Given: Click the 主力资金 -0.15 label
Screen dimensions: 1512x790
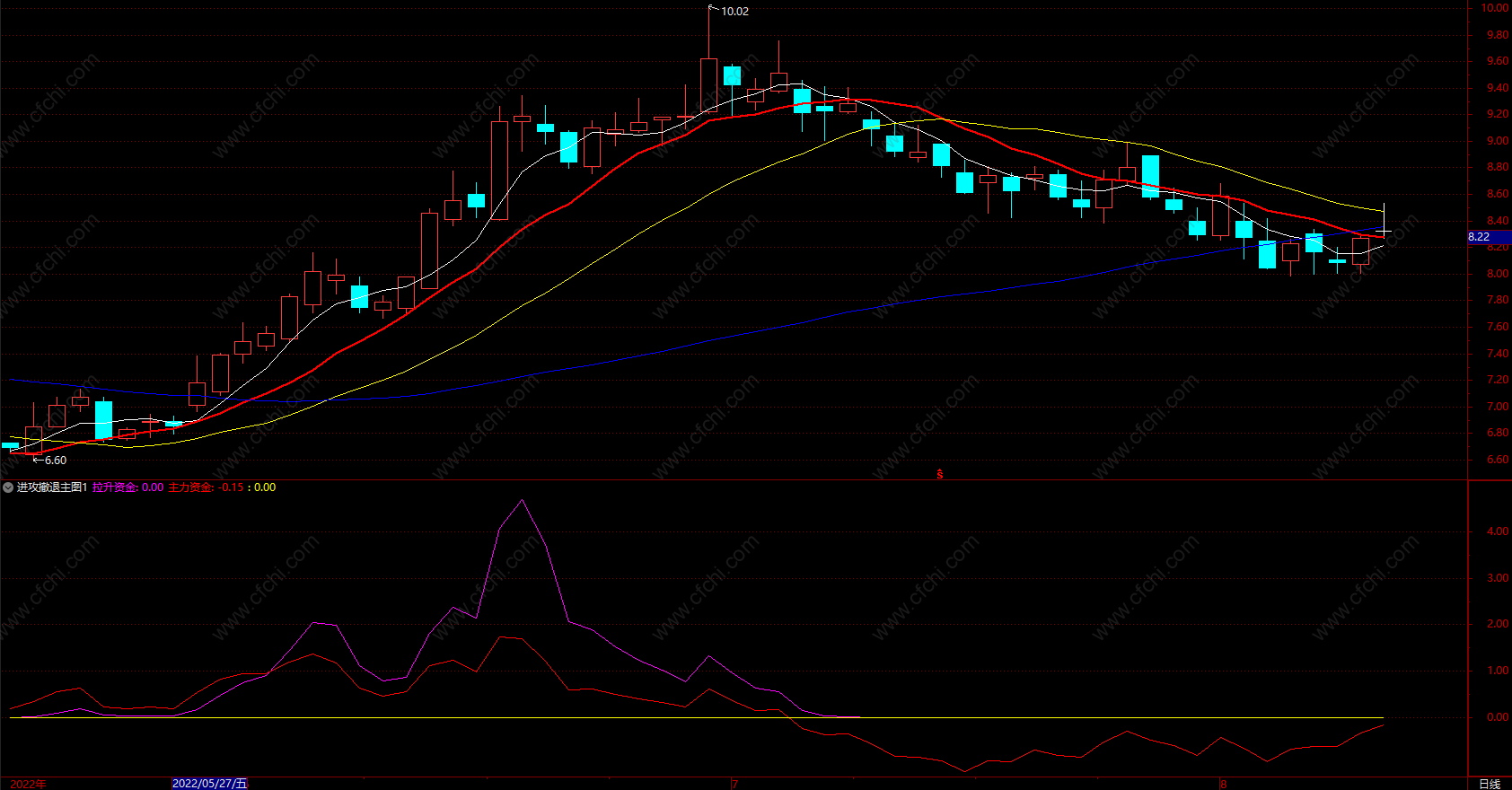Looking at the screenshot, I should pos(206,487).
